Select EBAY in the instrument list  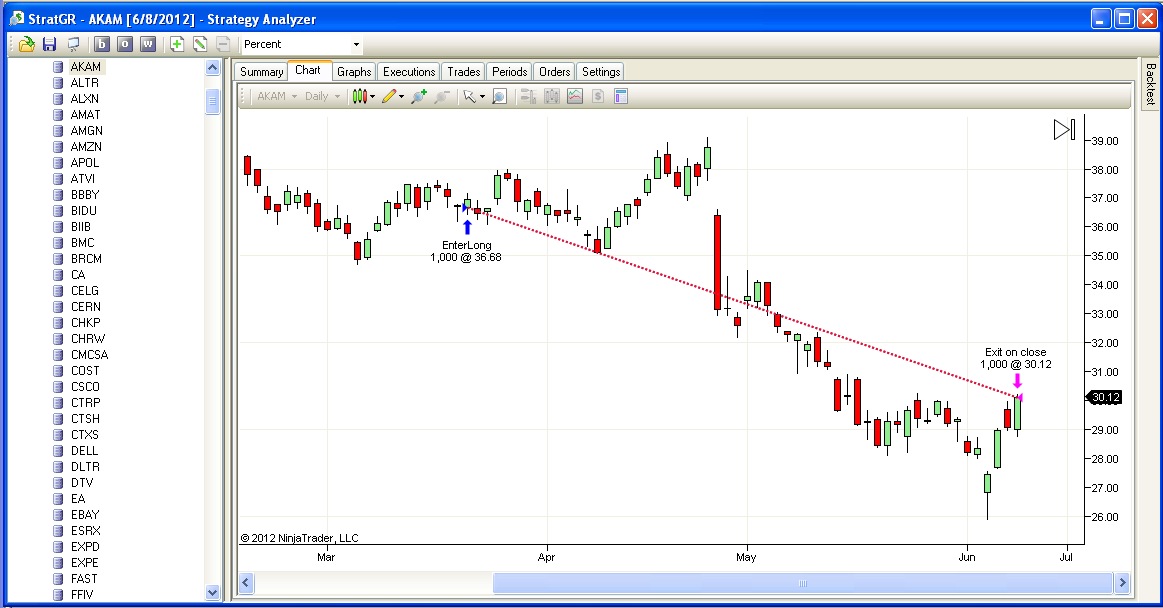click(85, 515)
